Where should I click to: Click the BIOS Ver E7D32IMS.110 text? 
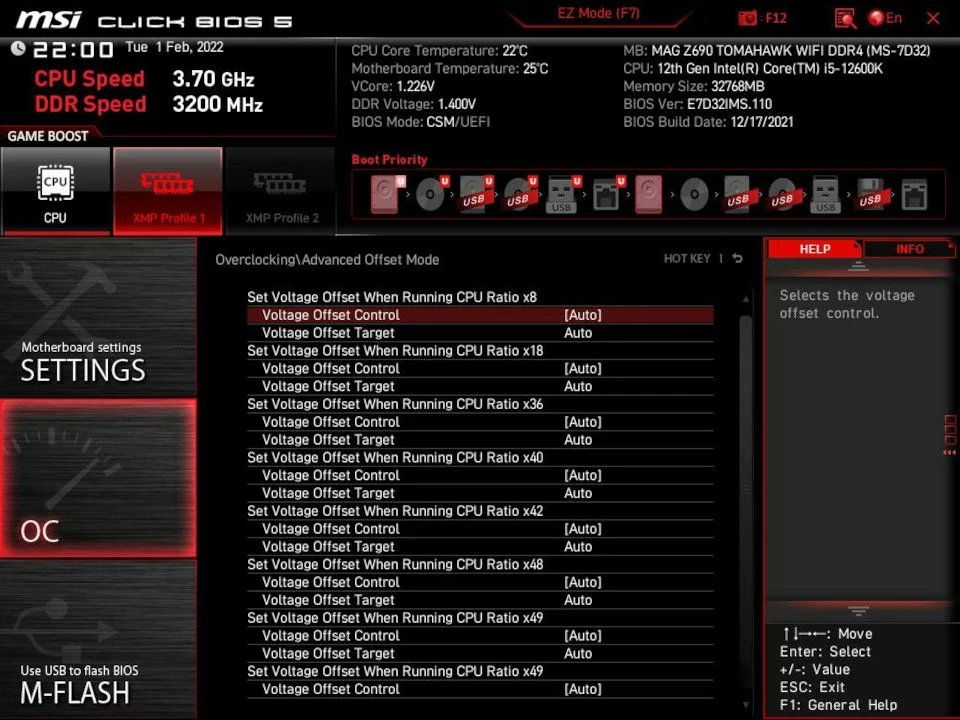[697, 104]
